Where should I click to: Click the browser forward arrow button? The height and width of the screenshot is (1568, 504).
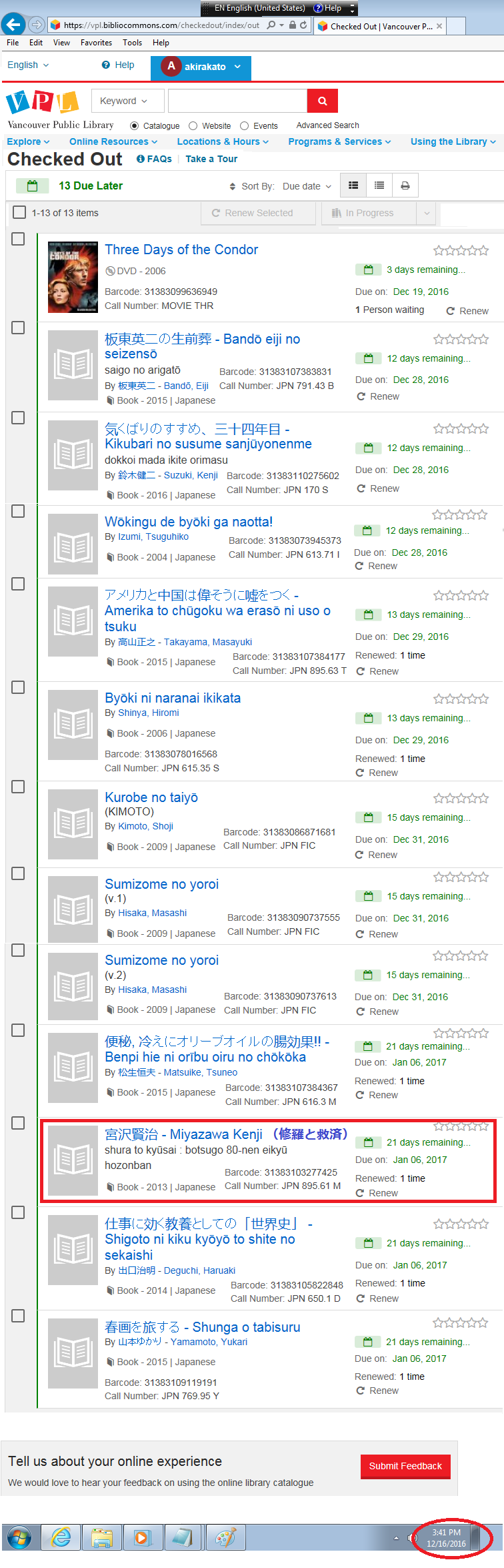click(x=37, y=25)
